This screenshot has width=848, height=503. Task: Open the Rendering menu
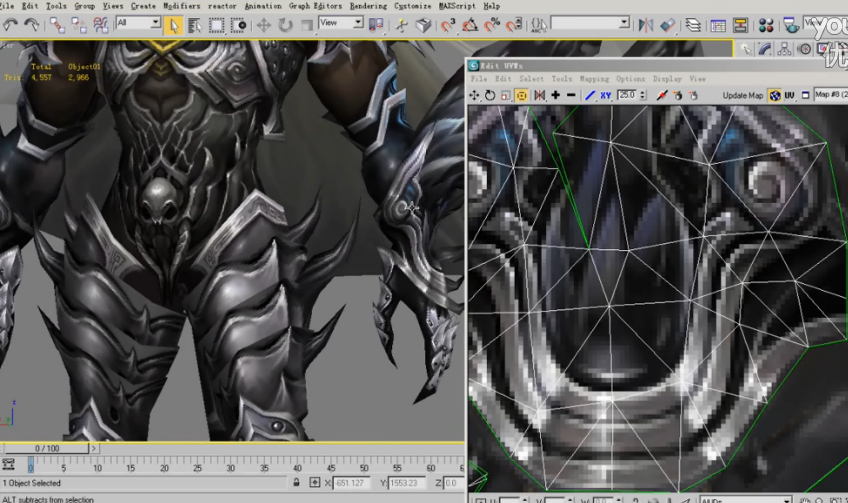tap(368, 6)
